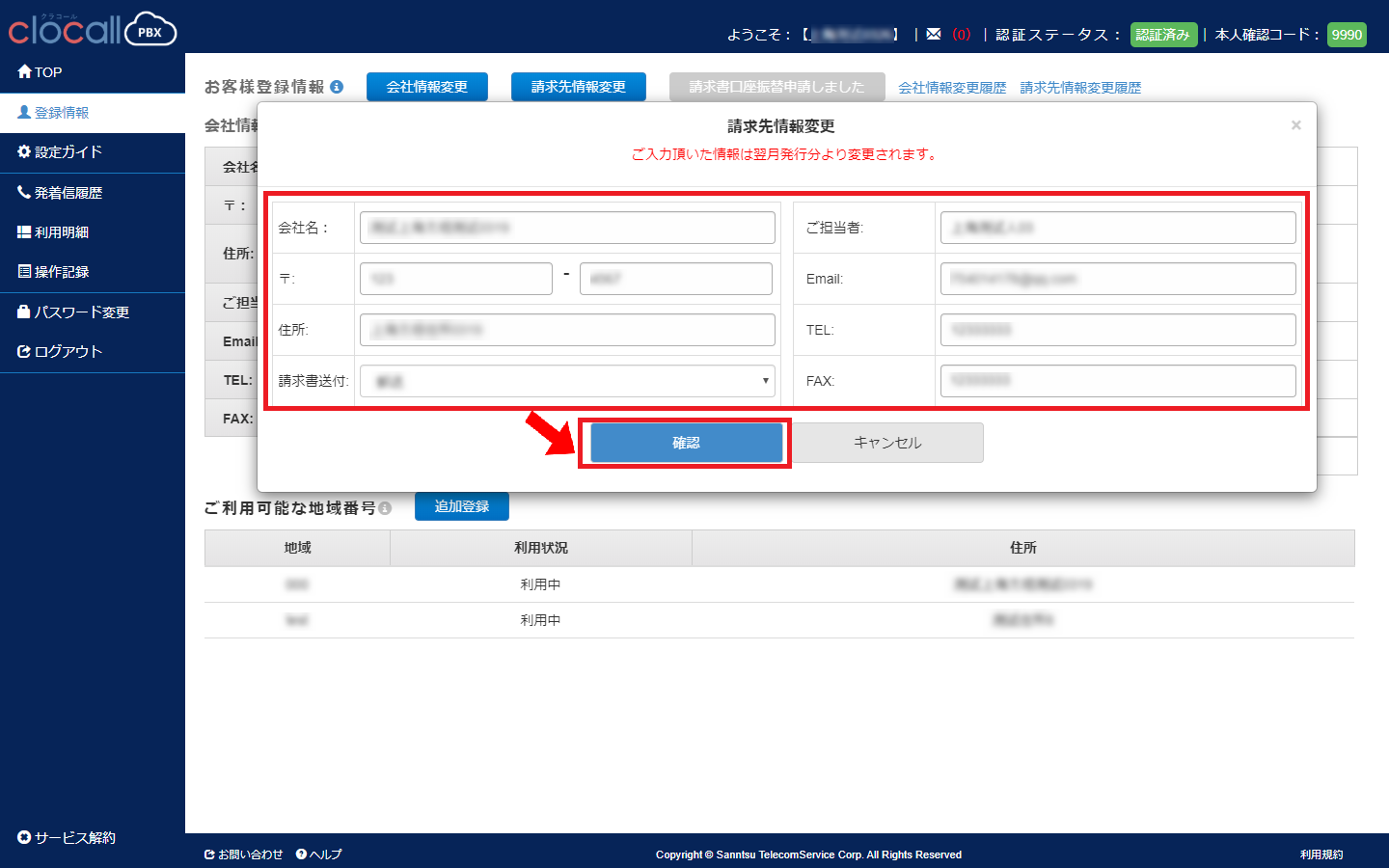The width and height of the screenshot is (1389, 868).
Task: Open 会社情報変更履歴 link
Action: point(952,88)
